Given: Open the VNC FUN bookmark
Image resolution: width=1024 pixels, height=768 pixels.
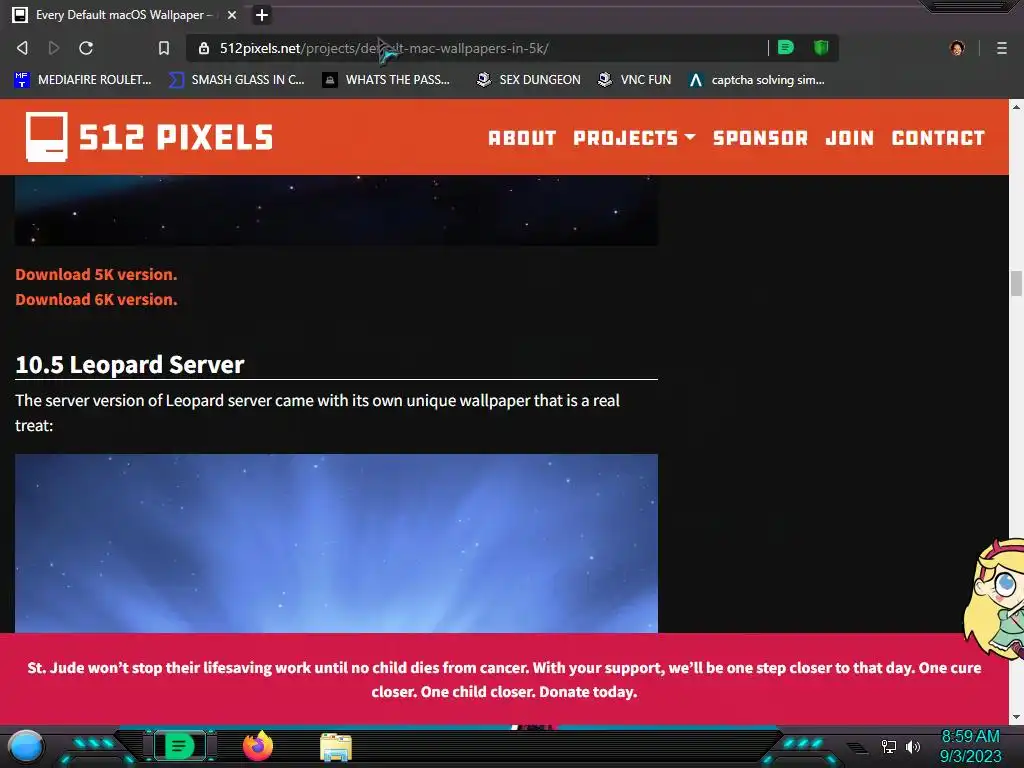Looking at the screenshot, I should (634, 80).
